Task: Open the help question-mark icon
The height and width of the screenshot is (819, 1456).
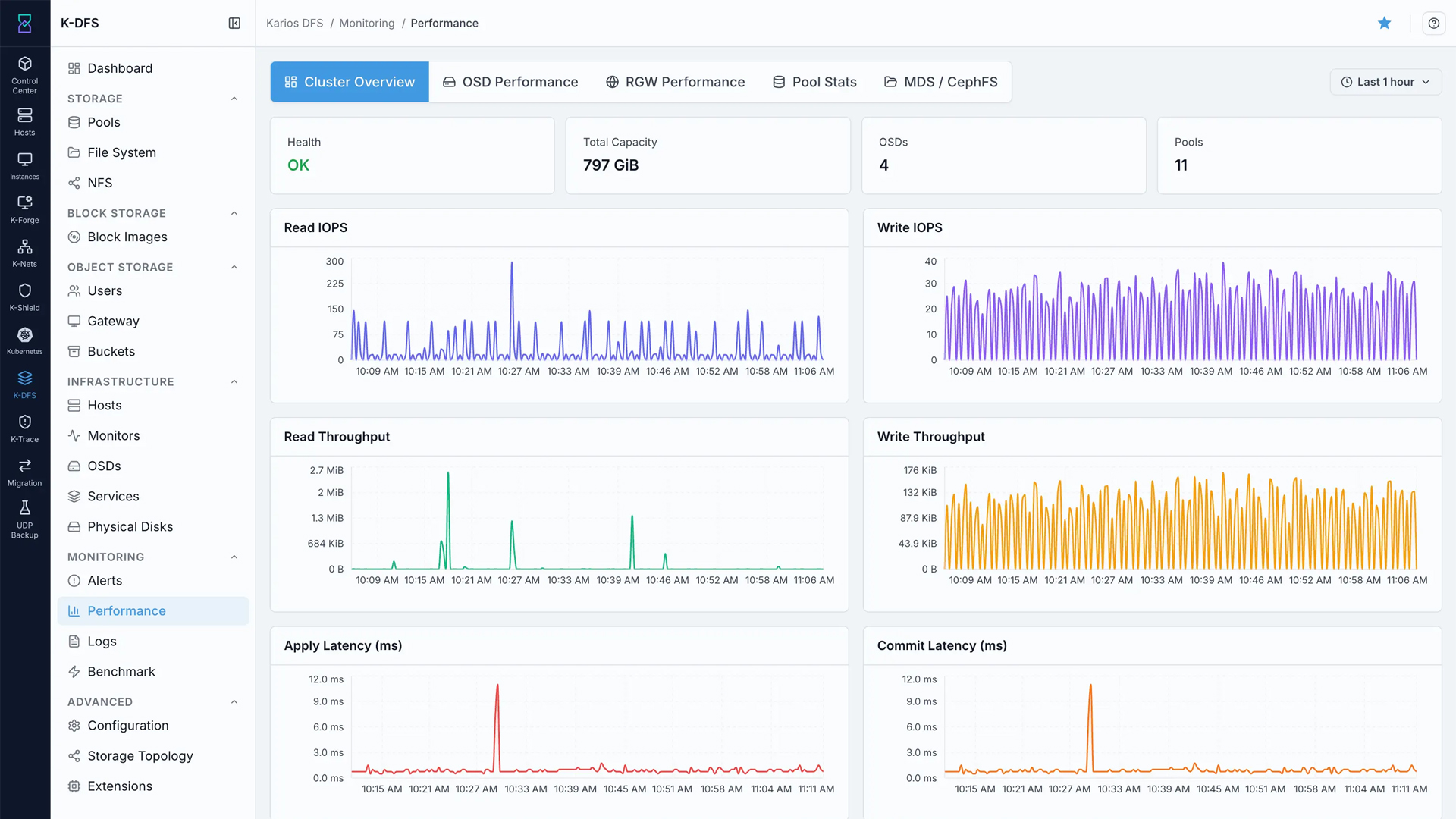Action: point(1433,24)
